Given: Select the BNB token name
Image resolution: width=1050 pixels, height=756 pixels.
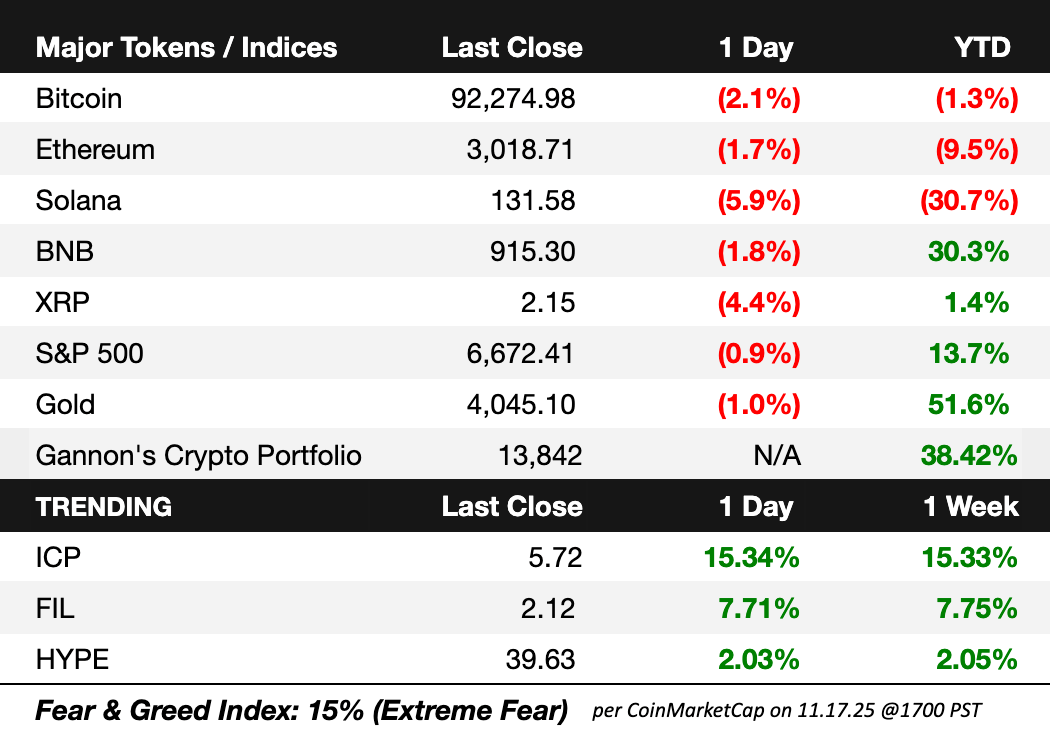Looking at the screenshot, I should click(x=65, y=252).
